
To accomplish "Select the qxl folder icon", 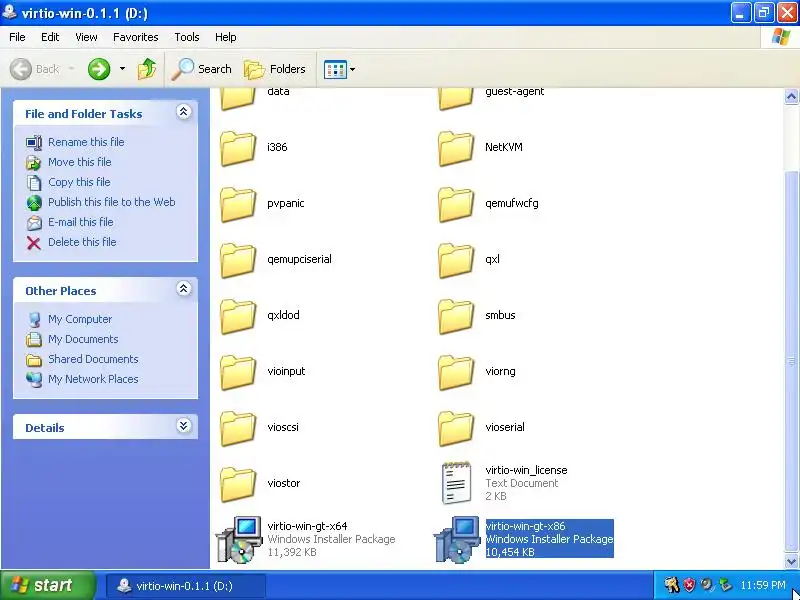I will [x=456, y=260].
